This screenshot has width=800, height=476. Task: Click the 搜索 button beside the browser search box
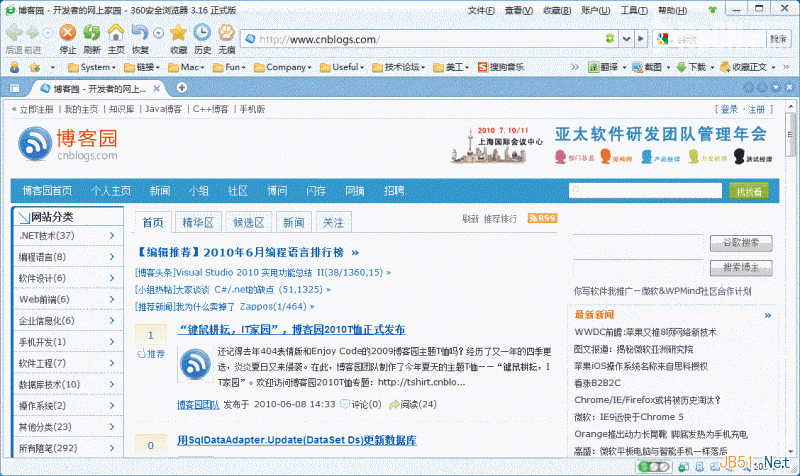778,39
